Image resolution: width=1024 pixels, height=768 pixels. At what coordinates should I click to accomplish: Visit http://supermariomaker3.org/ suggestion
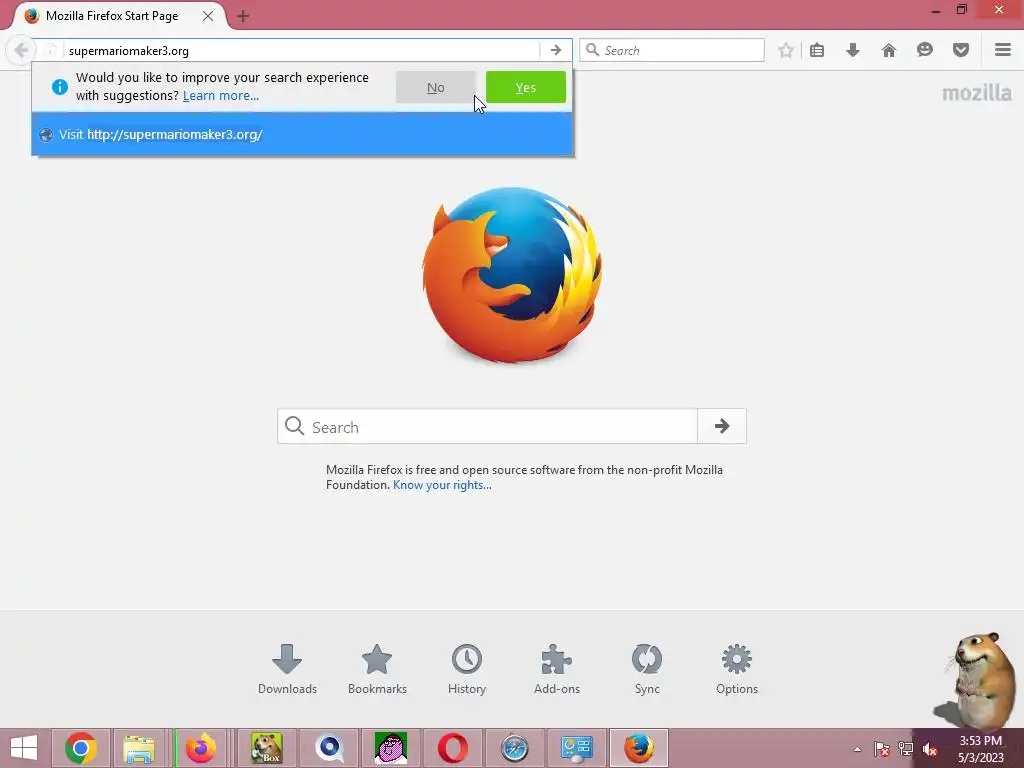(302, 135)
